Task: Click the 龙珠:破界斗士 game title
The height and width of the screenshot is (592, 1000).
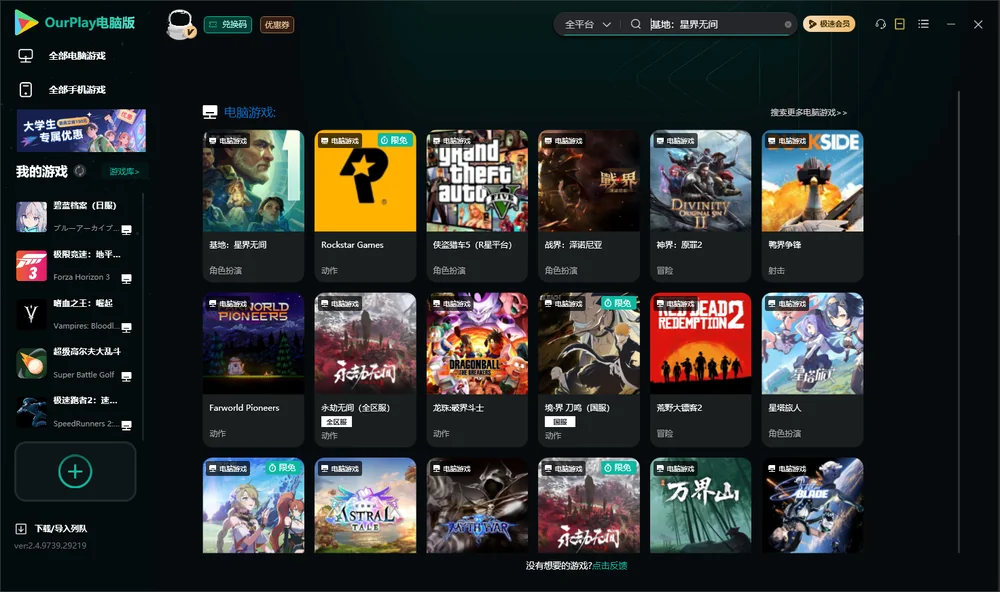Action: pos(458,408)
